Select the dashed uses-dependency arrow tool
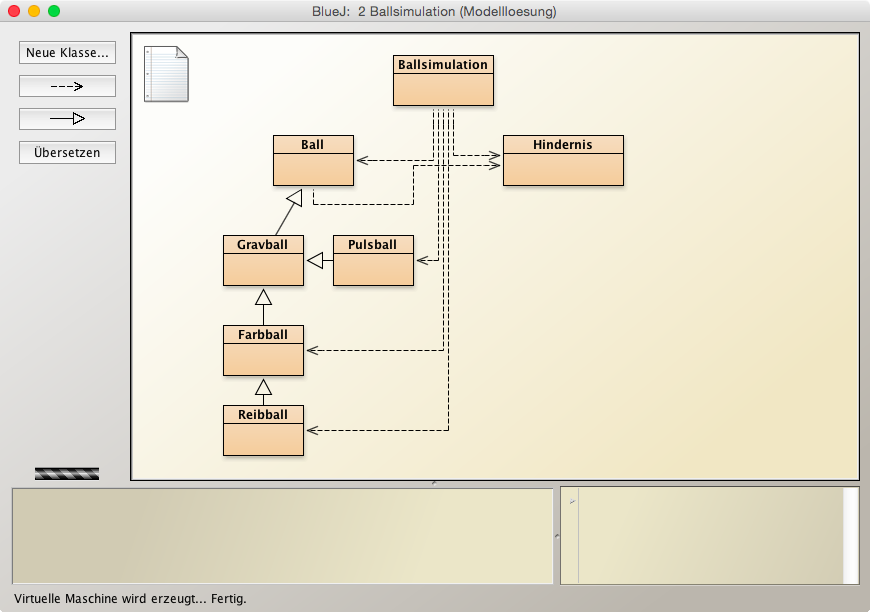 [x=67, y=86]
